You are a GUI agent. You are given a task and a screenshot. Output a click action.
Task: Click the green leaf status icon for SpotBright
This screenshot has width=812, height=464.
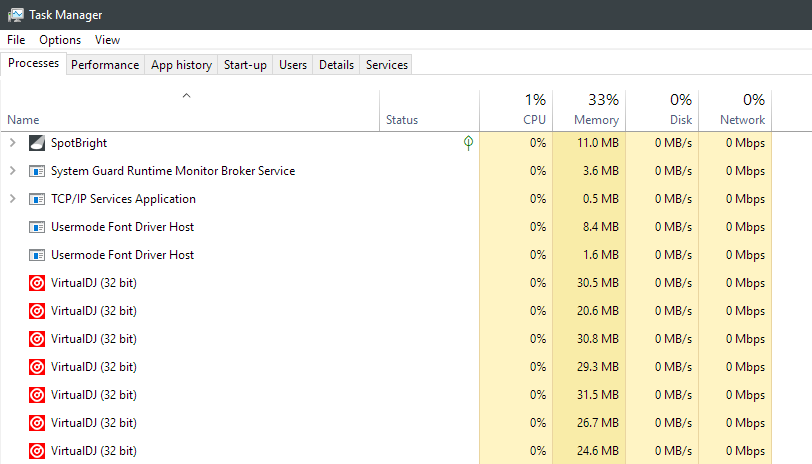click(468, 143)
